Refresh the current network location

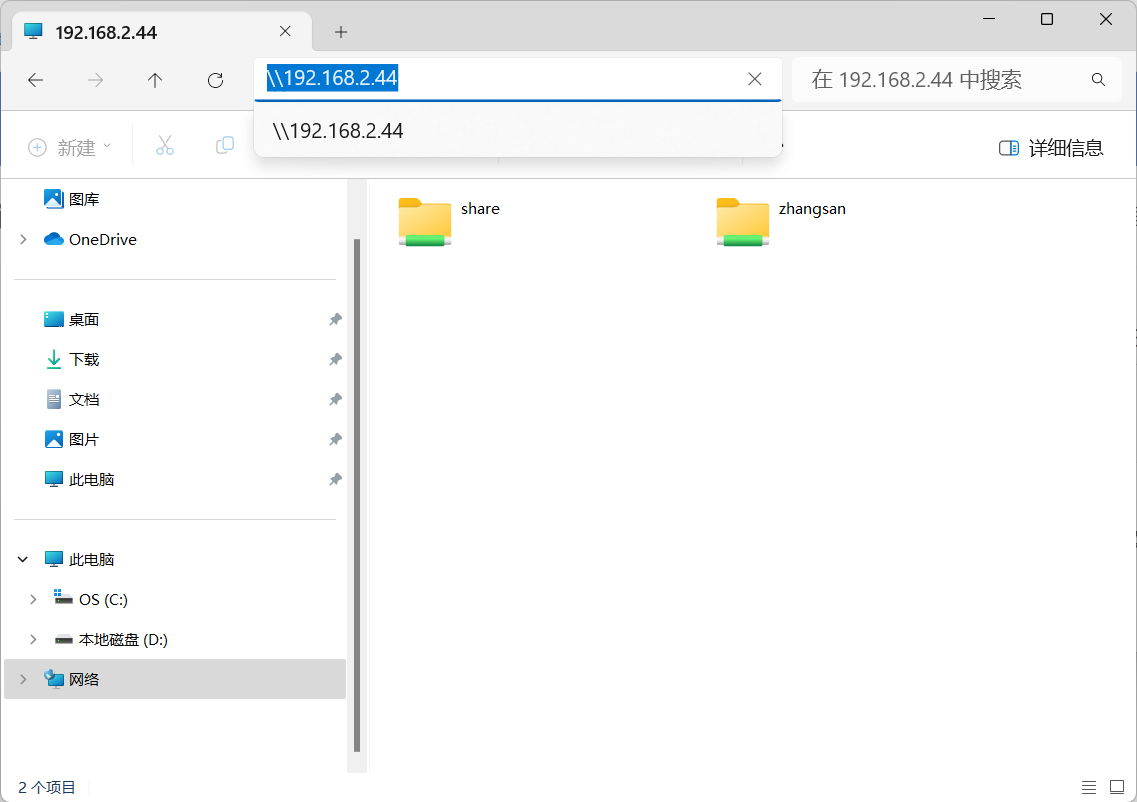pyautogui.click(x=215, y=80)
